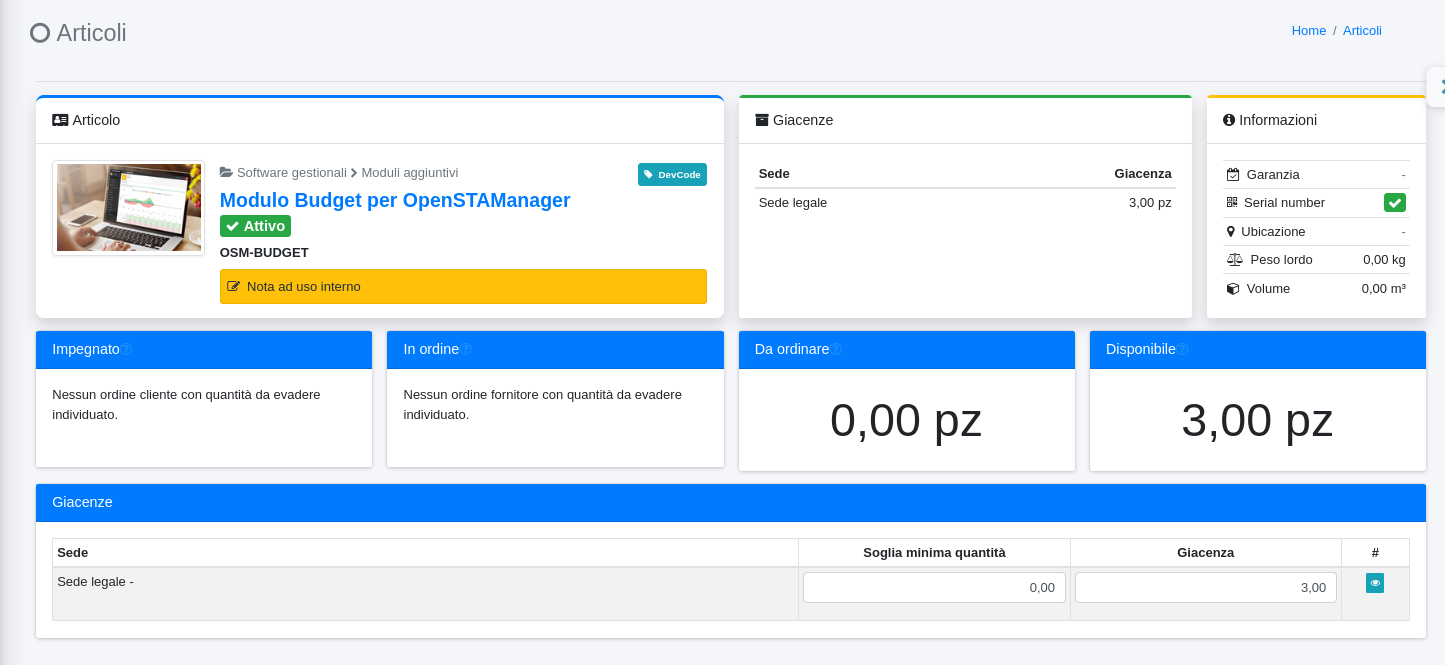Image resolution: width=1445 pixels, height=665 pixels.
Task: Click the help icon next to Da ordinare
Action: (837, 350)
